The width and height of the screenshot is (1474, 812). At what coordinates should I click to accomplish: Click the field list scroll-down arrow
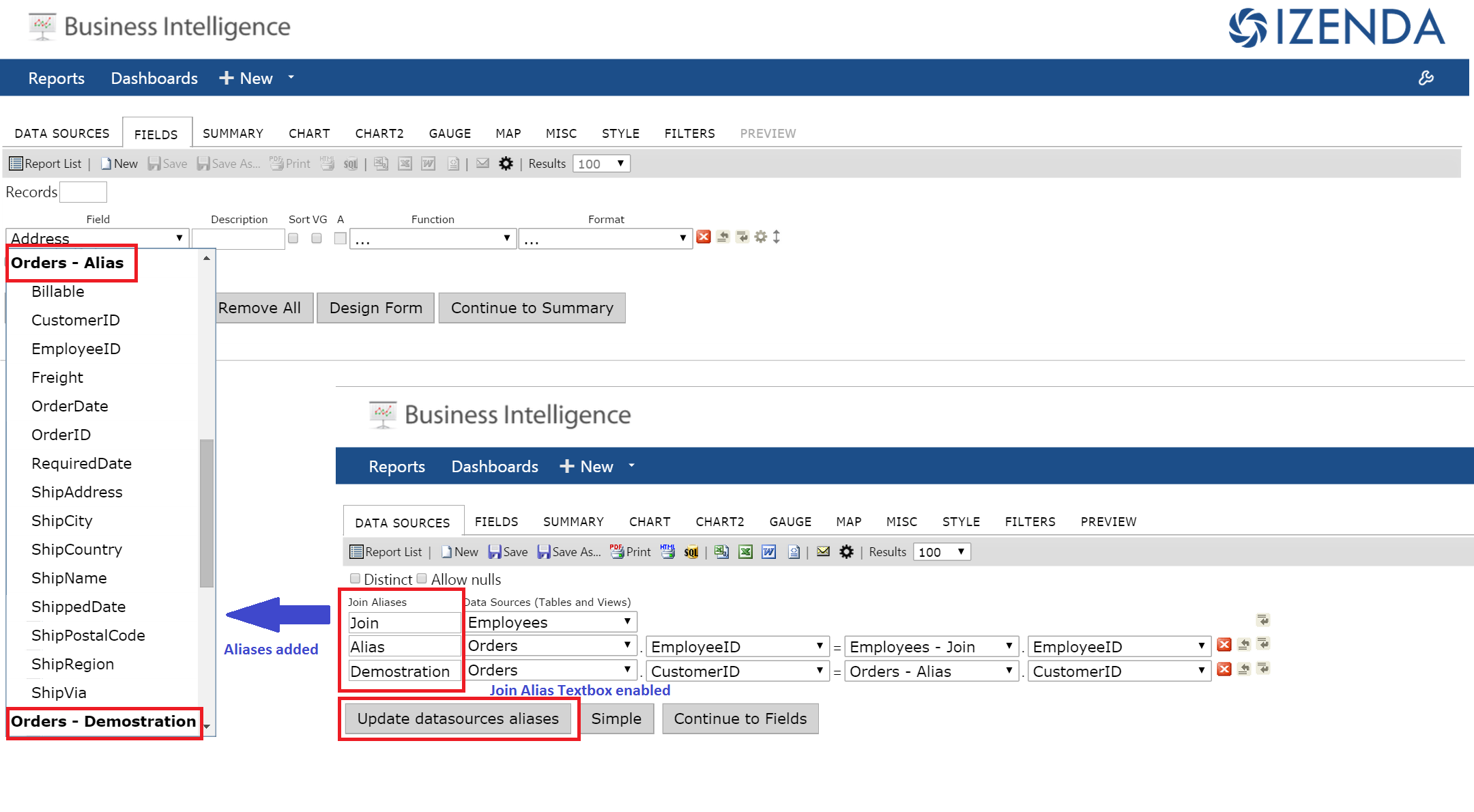pyautogui.click(x=207, y=727)
